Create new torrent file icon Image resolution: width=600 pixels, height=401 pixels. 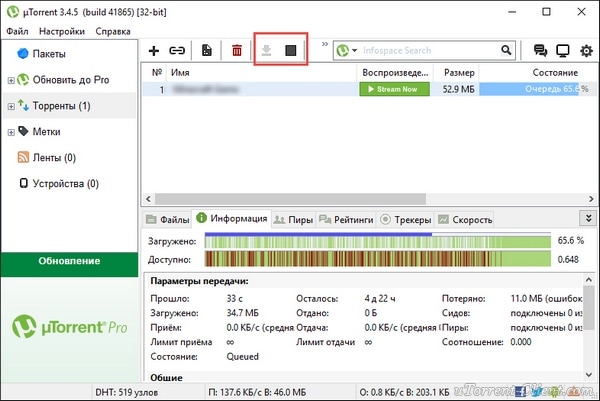tap(207, 51)
